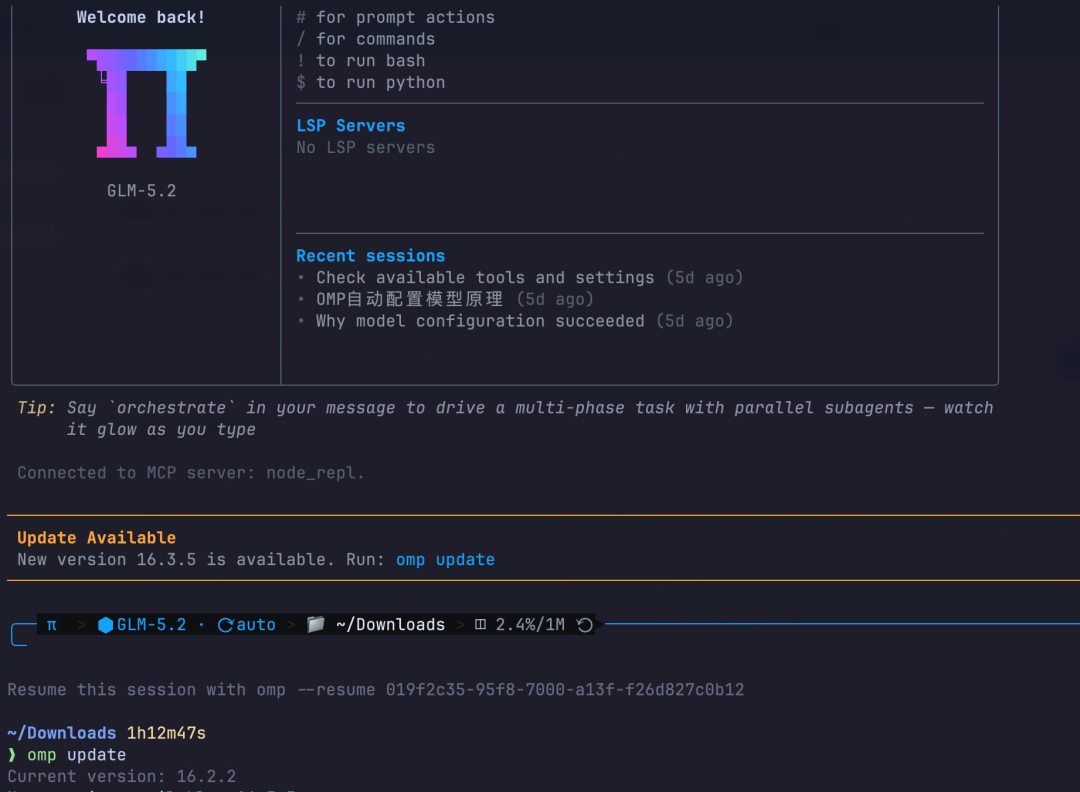
Task: Open 'Why model configuration succeeded' session
Action: click(480, 321)
